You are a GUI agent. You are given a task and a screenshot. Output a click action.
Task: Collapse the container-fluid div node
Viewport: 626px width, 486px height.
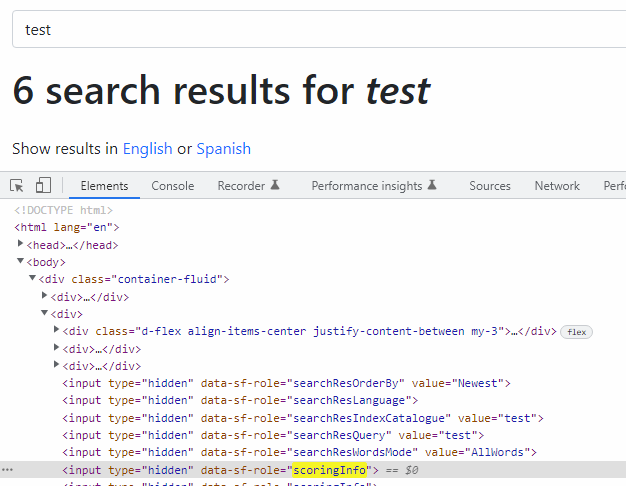tap(32, 278)
